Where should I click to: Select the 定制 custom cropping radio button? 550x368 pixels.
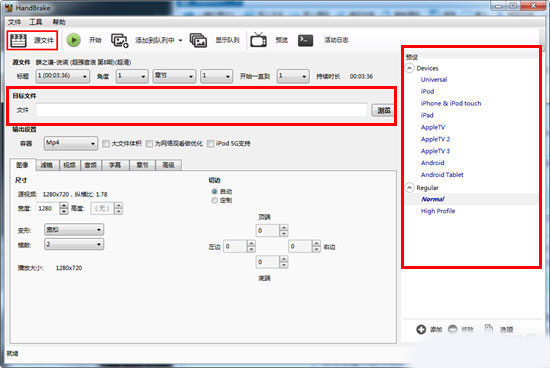214,200
